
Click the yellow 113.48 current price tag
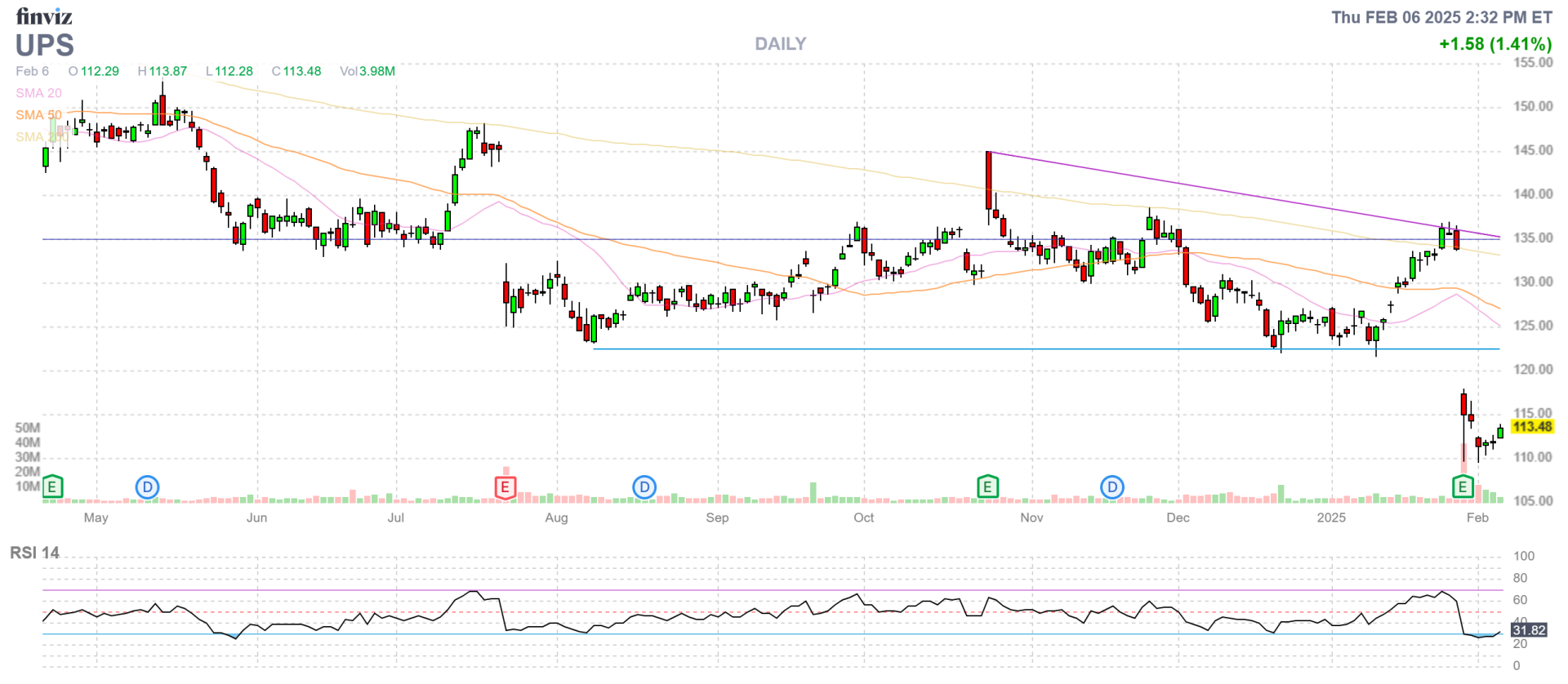(x=1531, y=427)
